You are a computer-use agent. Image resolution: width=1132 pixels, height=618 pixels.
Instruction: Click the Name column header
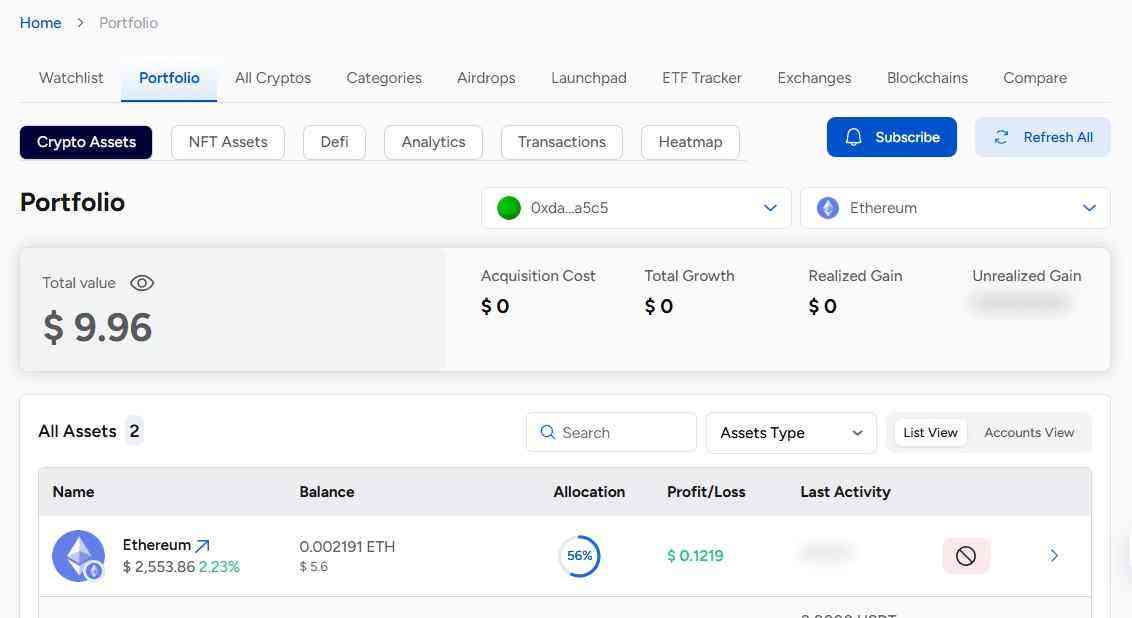(74, 492)
